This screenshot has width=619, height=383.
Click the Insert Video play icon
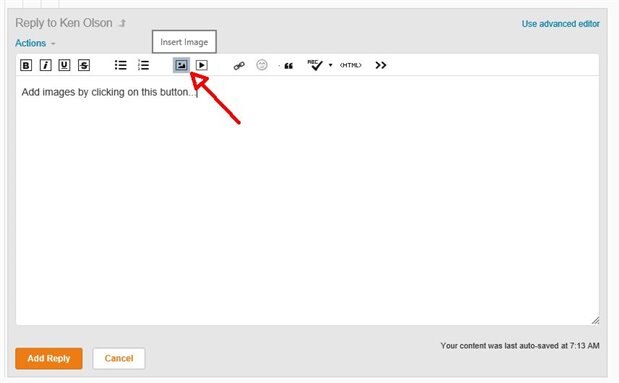[202, 65]
